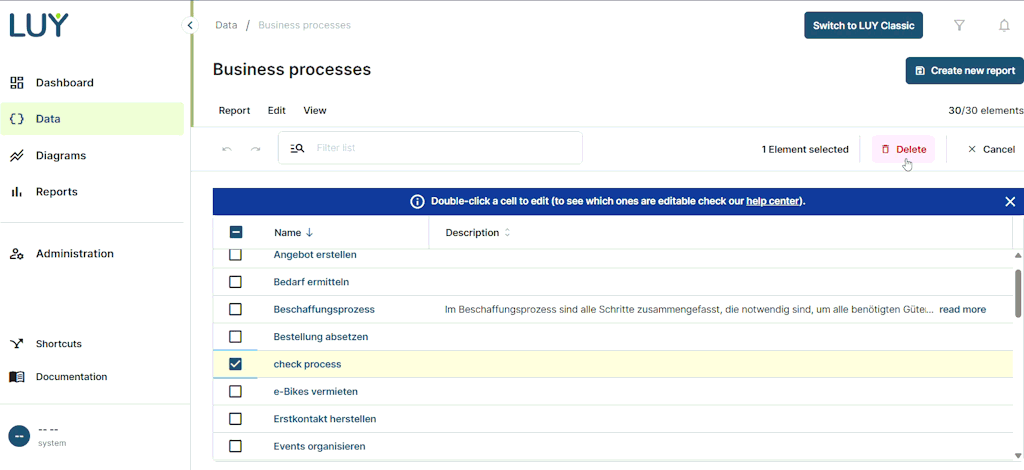1024x470 pixels.
Task: Open the Report menu
Action: click(234, 111)
